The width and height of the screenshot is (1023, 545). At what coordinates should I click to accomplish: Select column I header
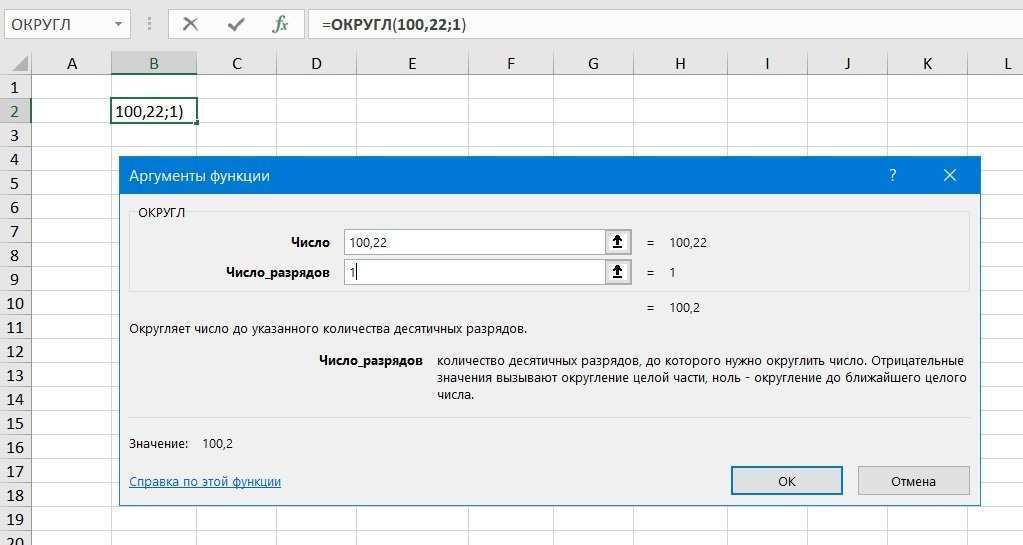pos(767,63)
